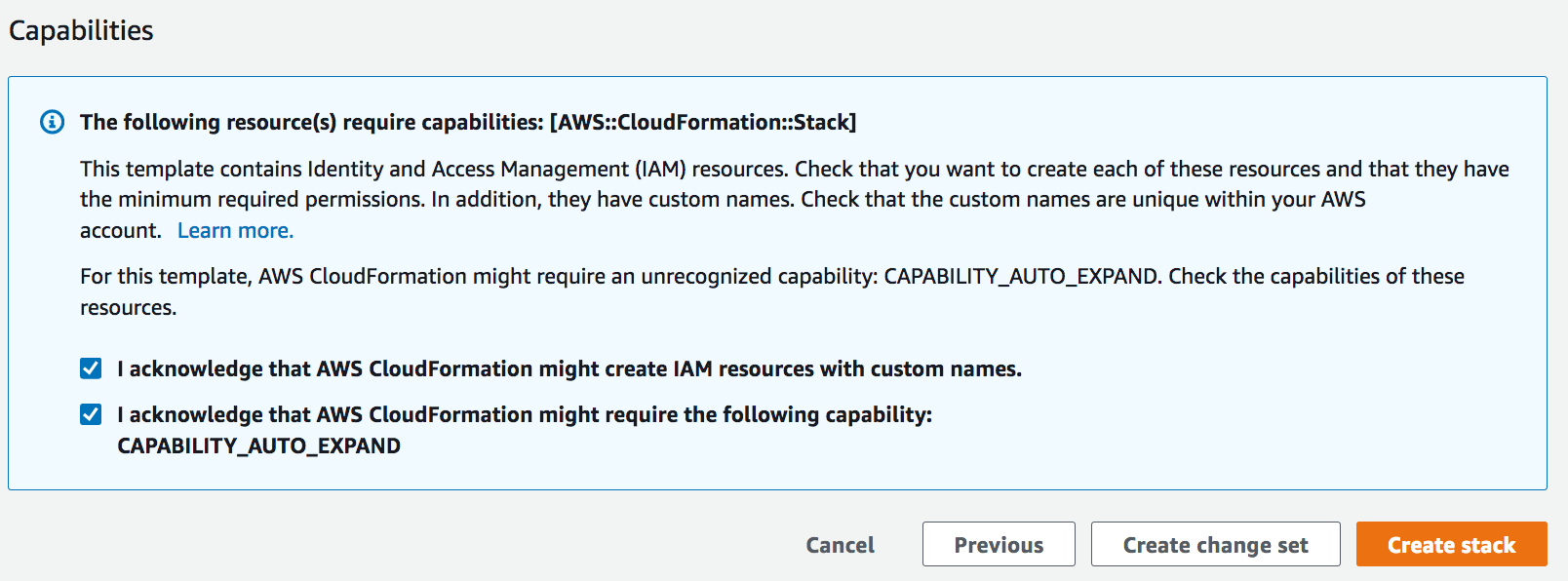Screen dimensions: 1568x581
Task: Click the info icon beside capabilities notice
Action: click(52, 122)
